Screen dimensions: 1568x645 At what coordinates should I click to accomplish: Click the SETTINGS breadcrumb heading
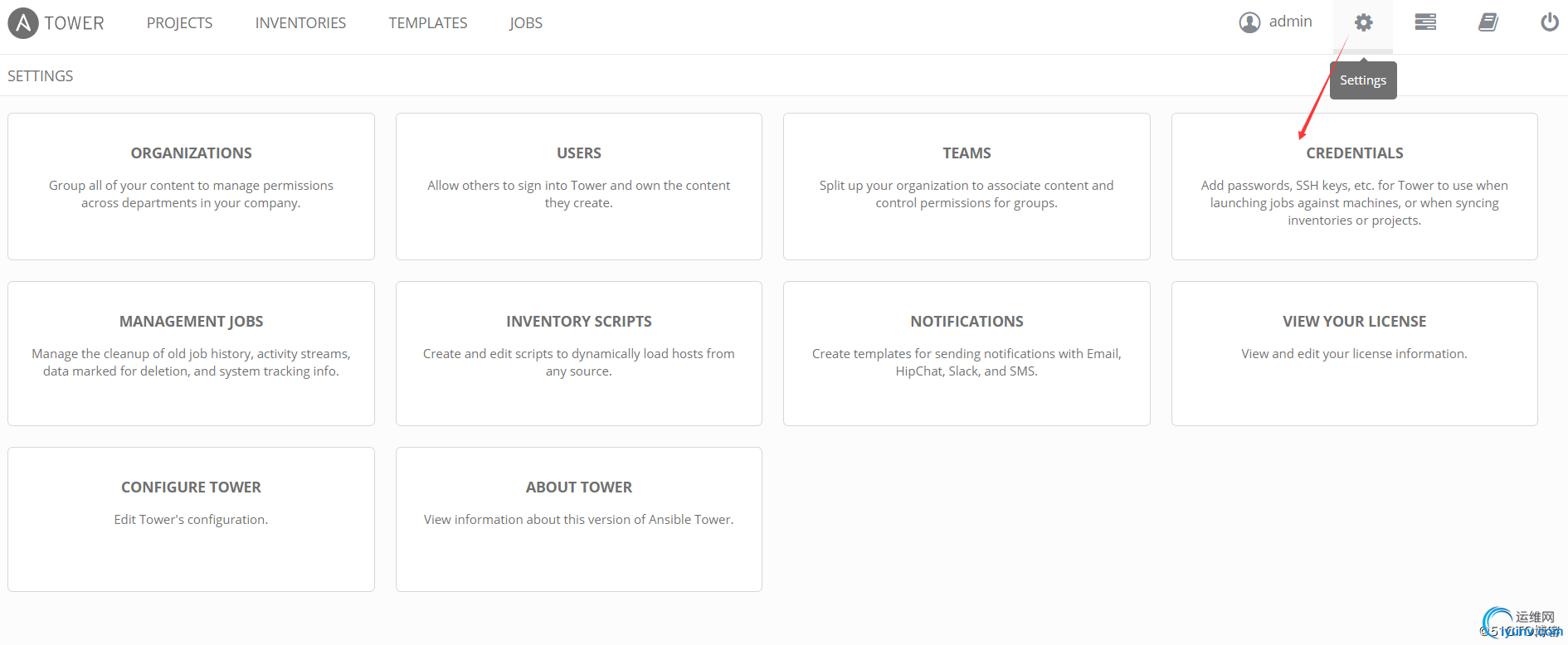[41, 76]
